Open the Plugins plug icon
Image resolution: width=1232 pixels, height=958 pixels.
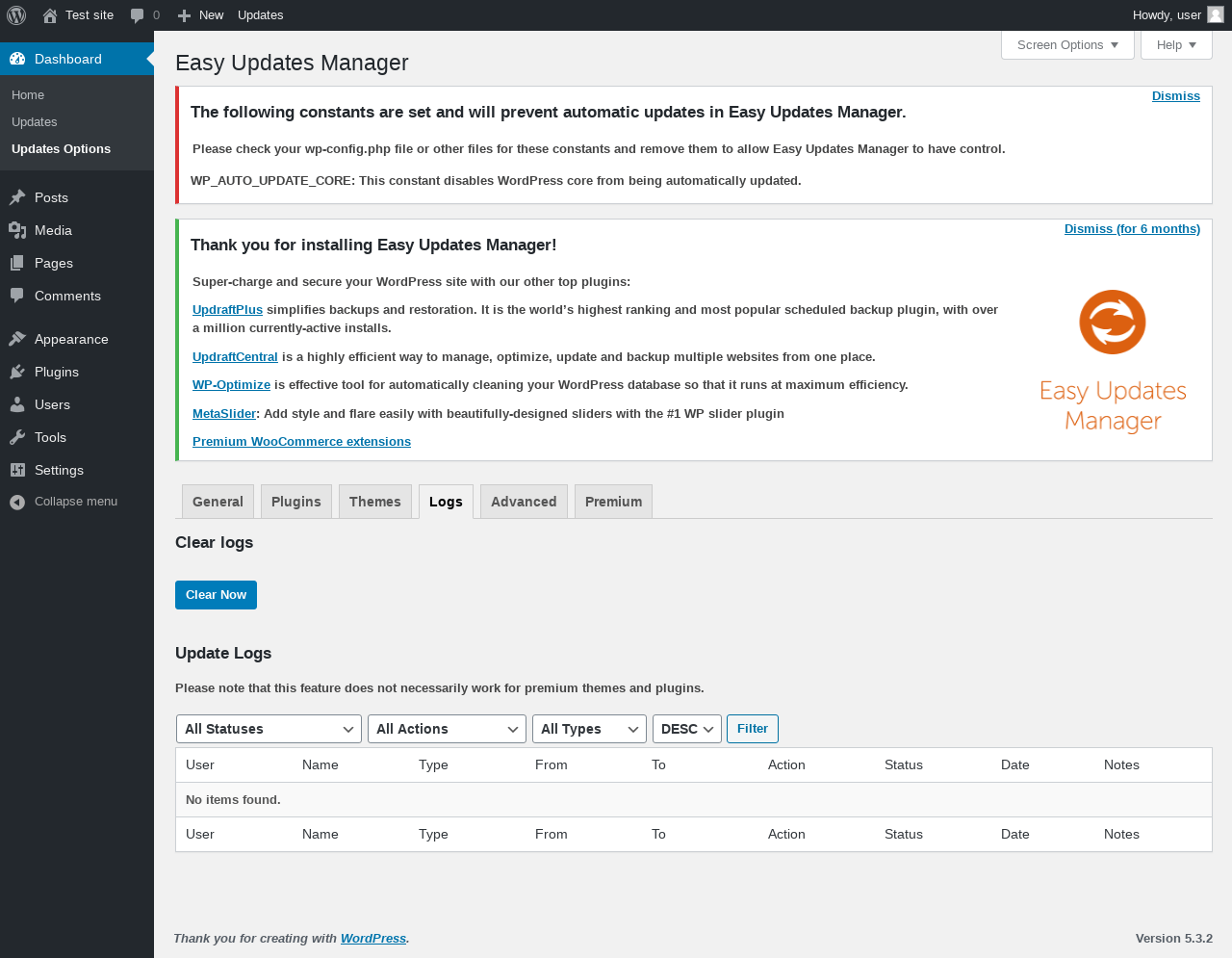(x=17, y=372)
